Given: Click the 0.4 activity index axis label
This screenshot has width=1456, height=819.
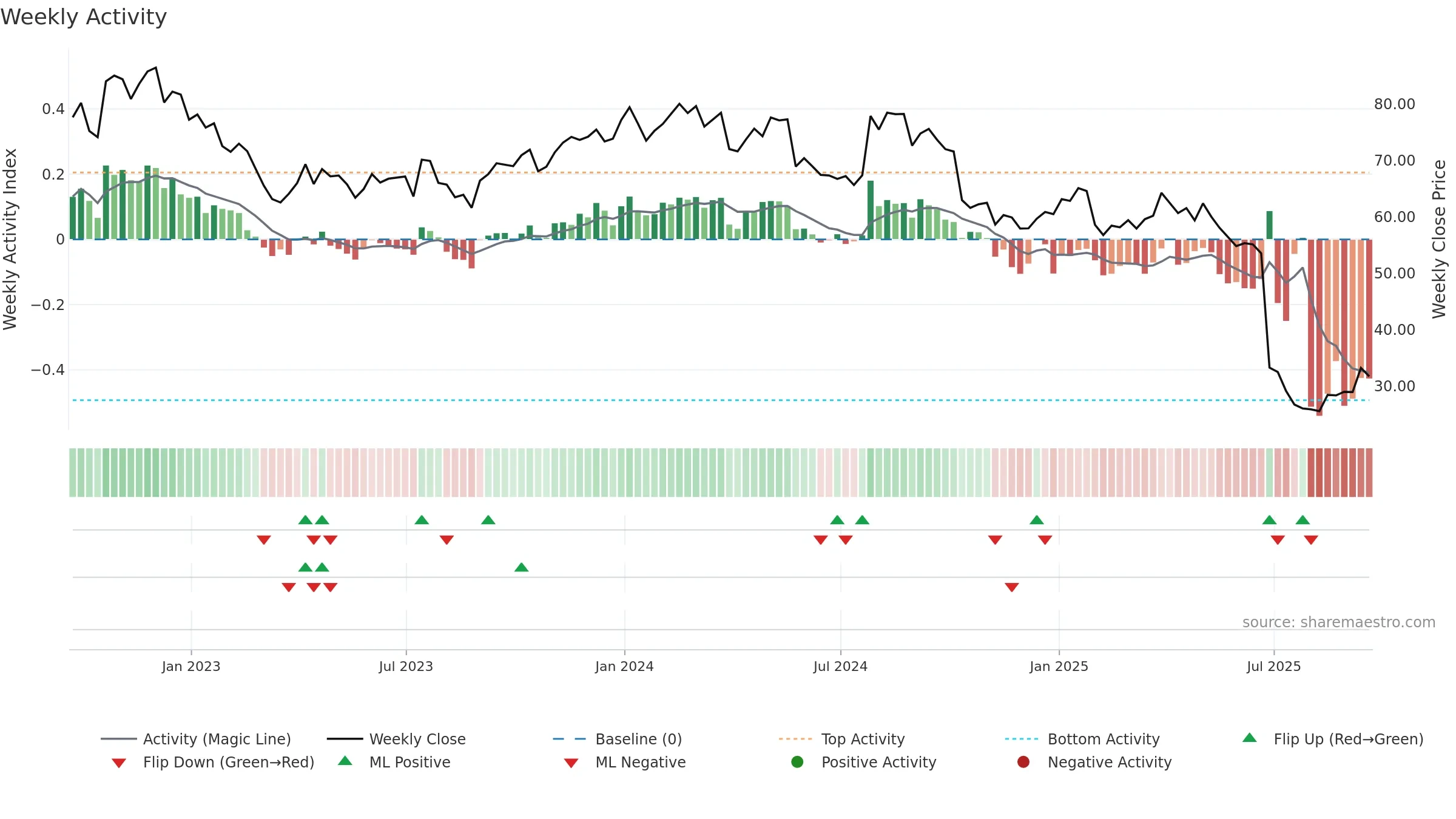Looking at the screenshot, I should pos(53,109).
